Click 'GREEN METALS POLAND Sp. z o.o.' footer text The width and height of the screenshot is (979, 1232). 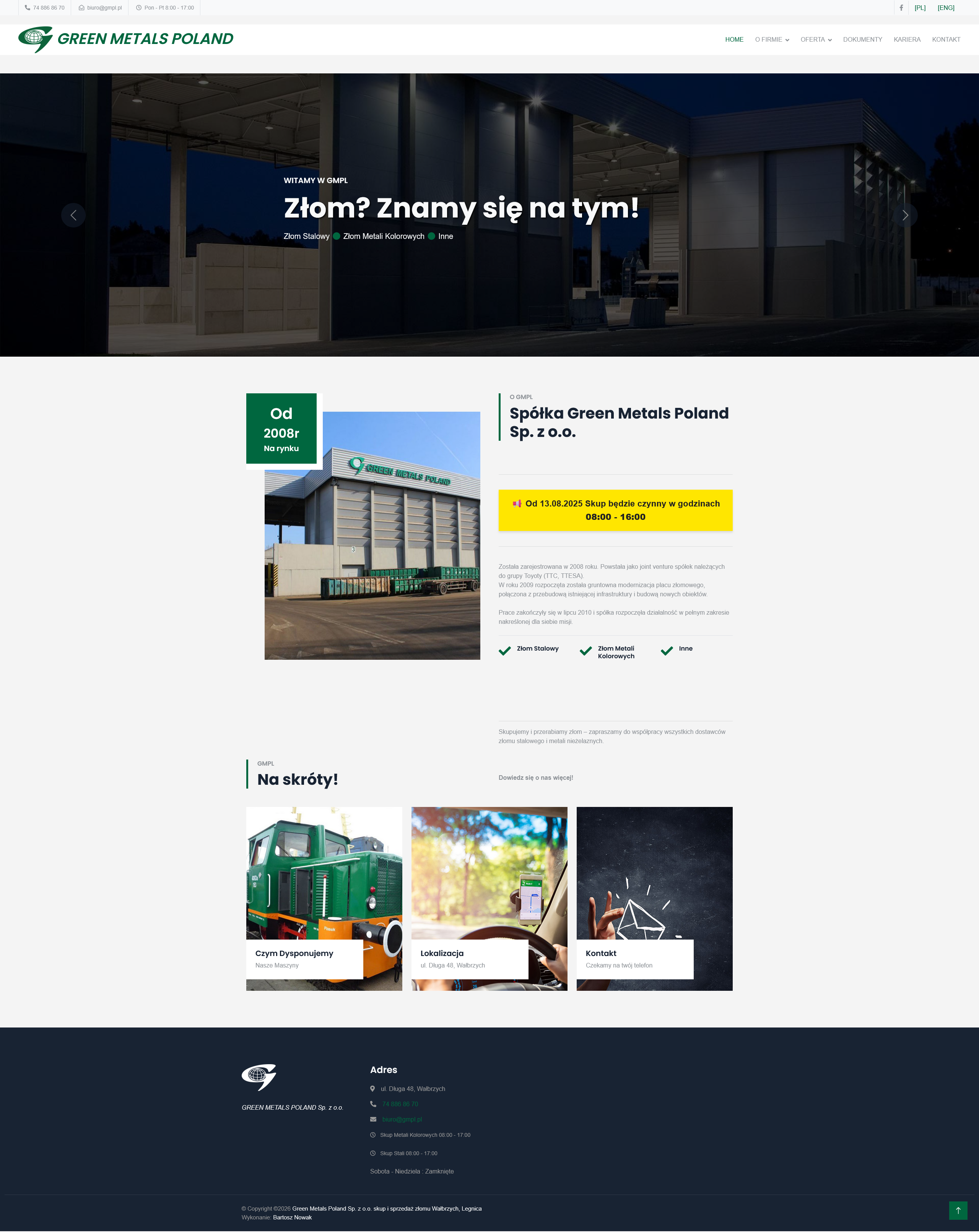pyautogui.click(x=292, y=1107)
